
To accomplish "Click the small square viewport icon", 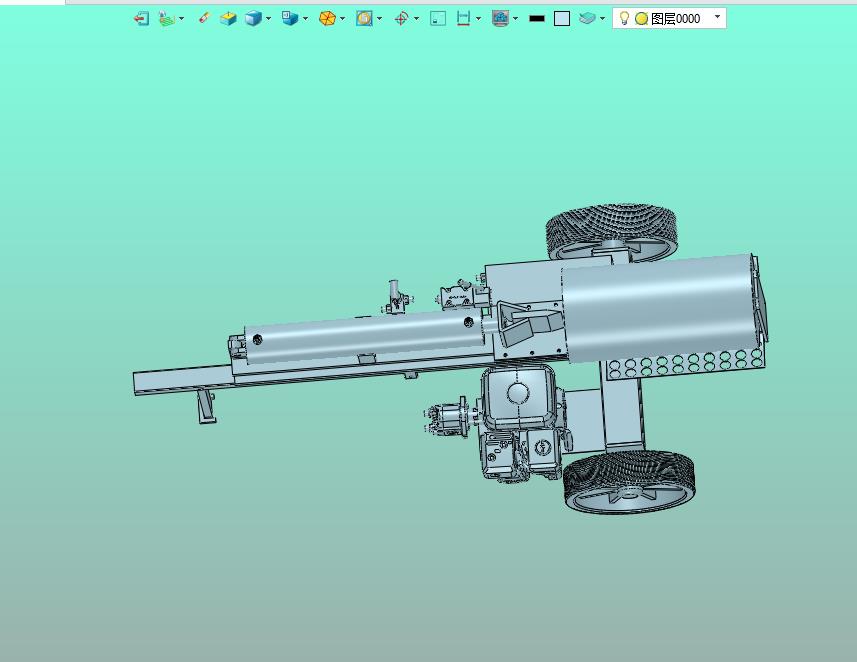I will click(438, 19).
